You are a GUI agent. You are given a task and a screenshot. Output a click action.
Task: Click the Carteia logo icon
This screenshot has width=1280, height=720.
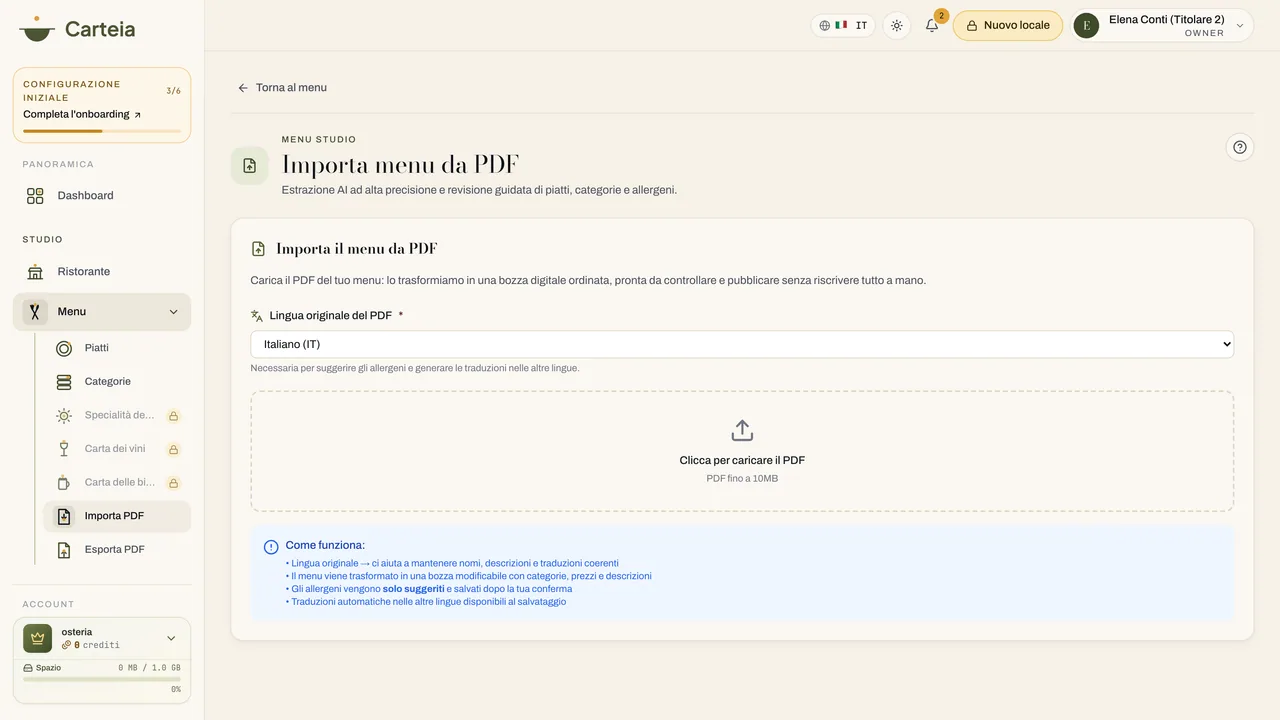click(x=37, y=28)
